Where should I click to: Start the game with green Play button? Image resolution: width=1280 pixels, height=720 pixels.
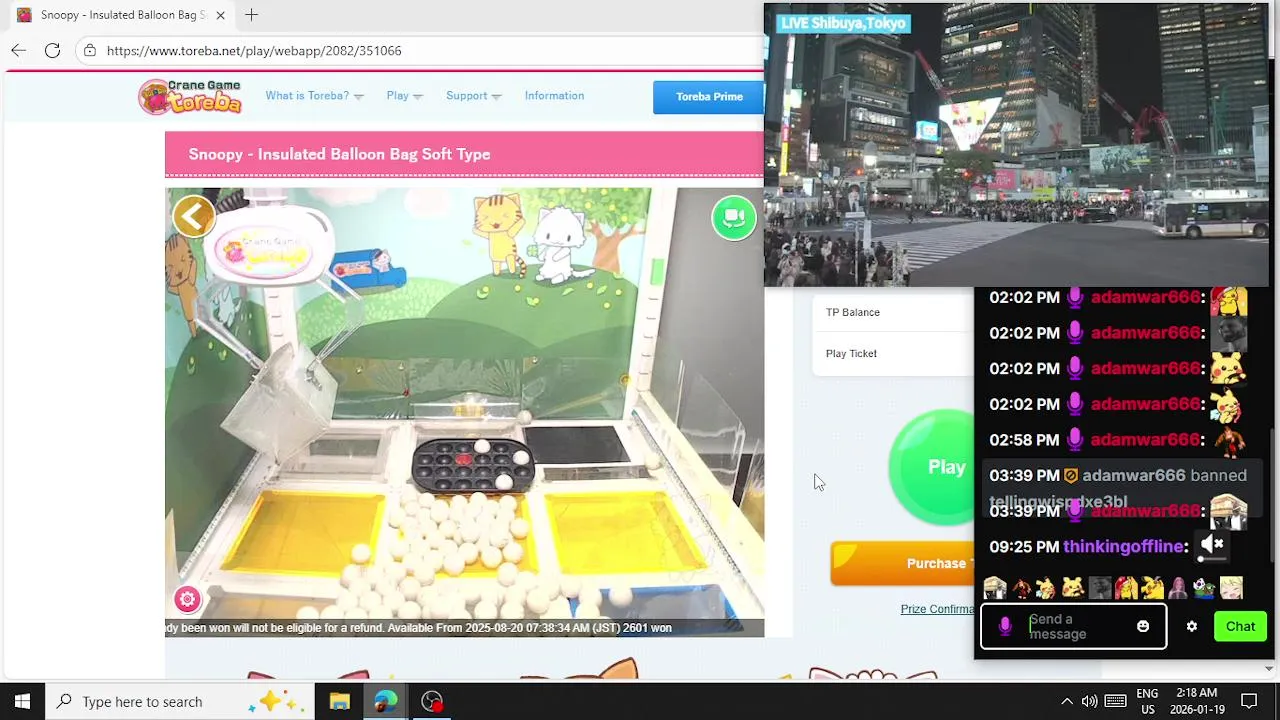[932, 467]
